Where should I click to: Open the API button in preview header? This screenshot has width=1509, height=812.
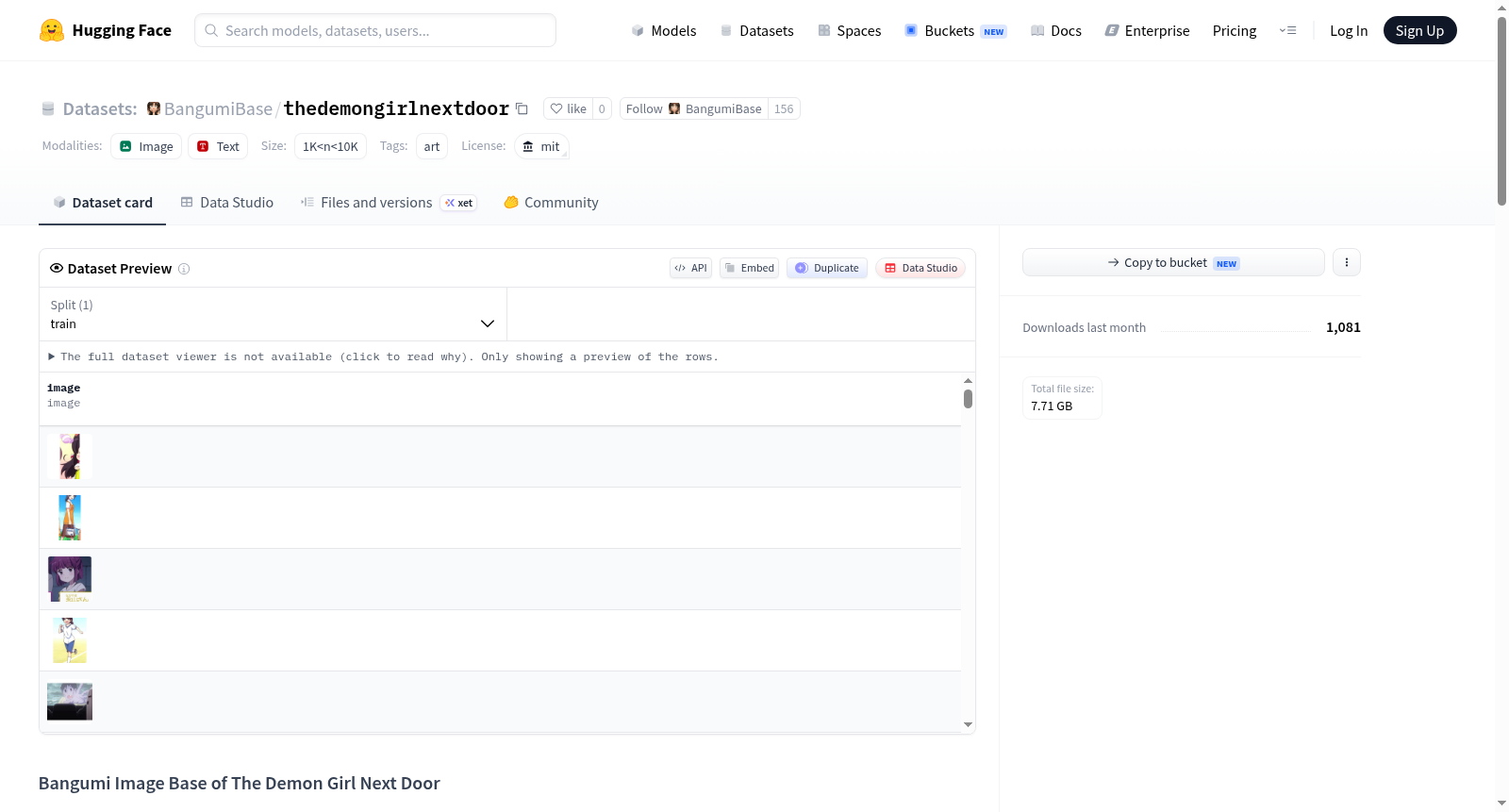pos(690,268)
